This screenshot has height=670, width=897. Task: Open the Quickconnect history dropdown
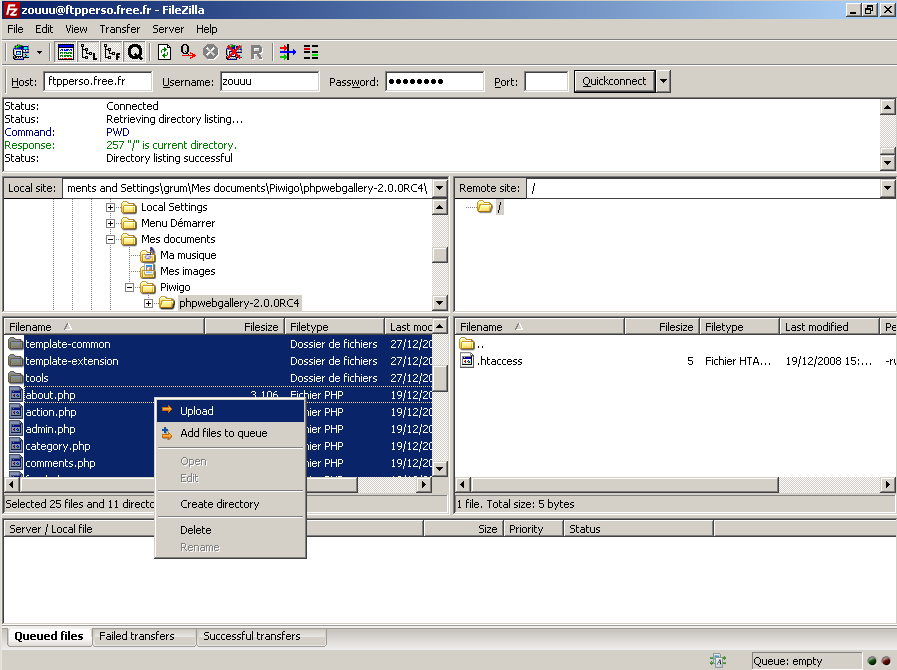coord(663,81)
